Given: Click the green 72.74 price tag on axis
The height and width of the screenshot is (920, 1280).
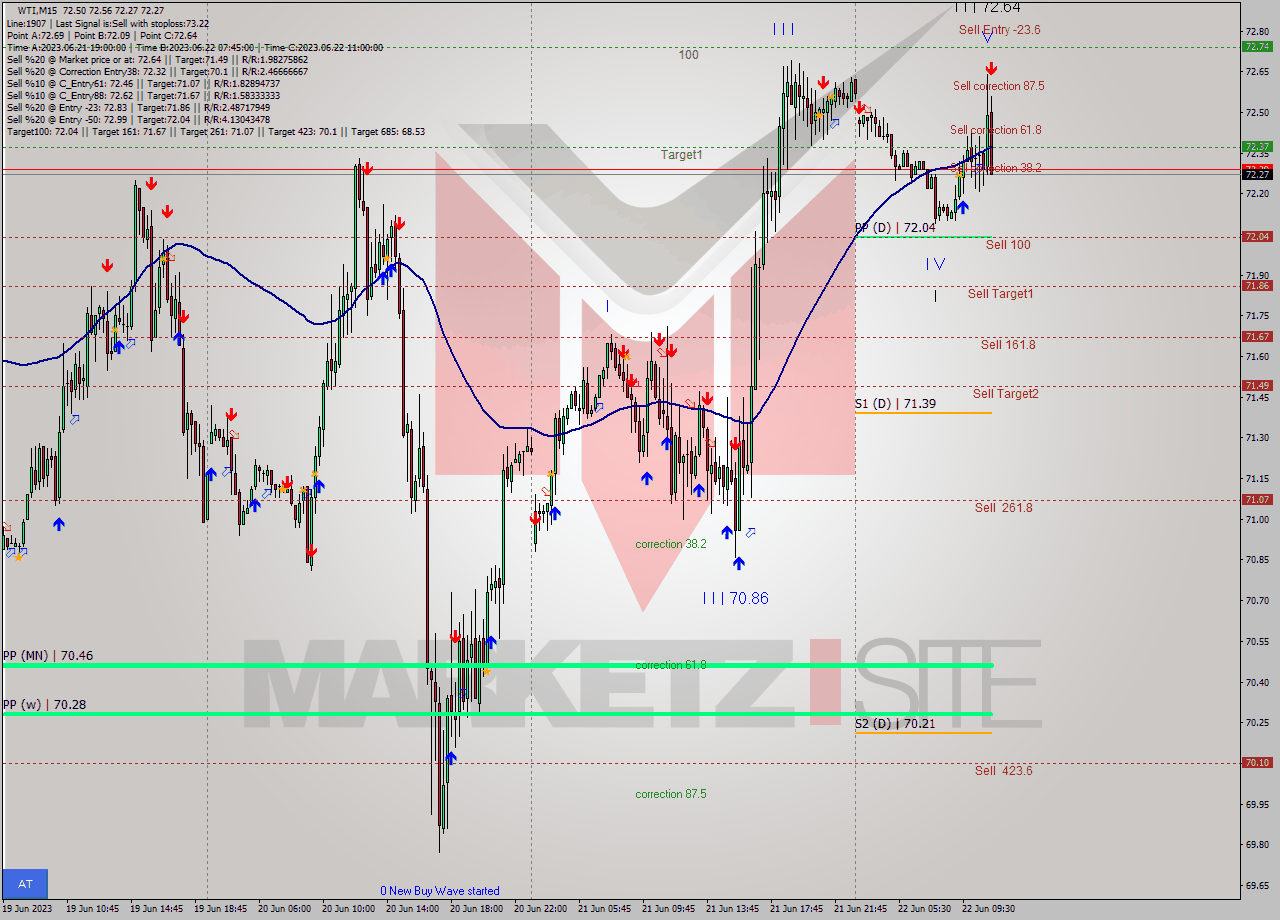Looking at the screenshot, I should coord(1257,46).
